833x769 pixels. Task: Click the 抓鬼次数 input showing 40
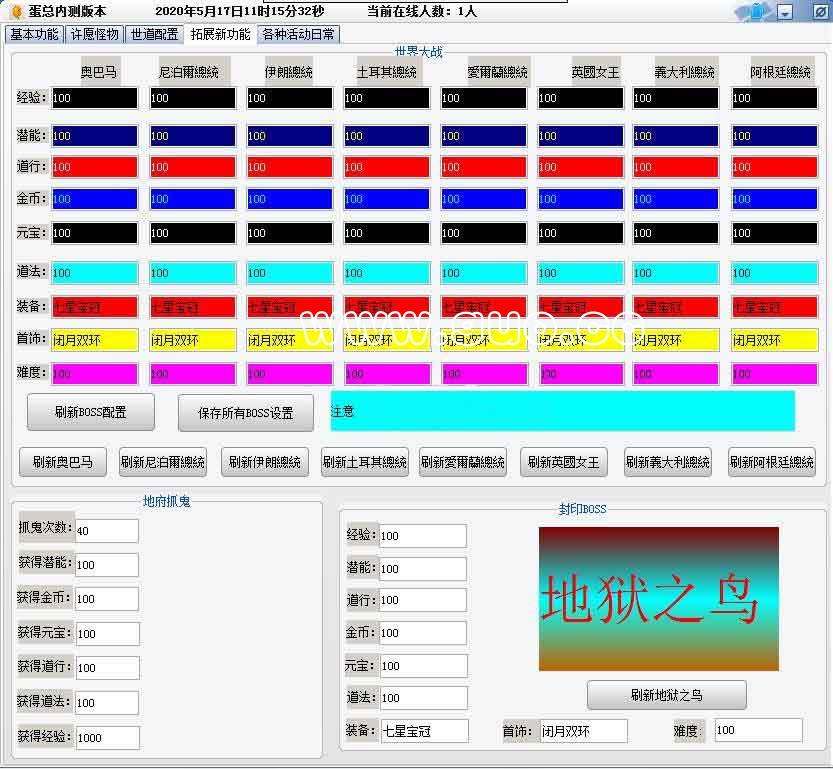(x=107, y=531)
